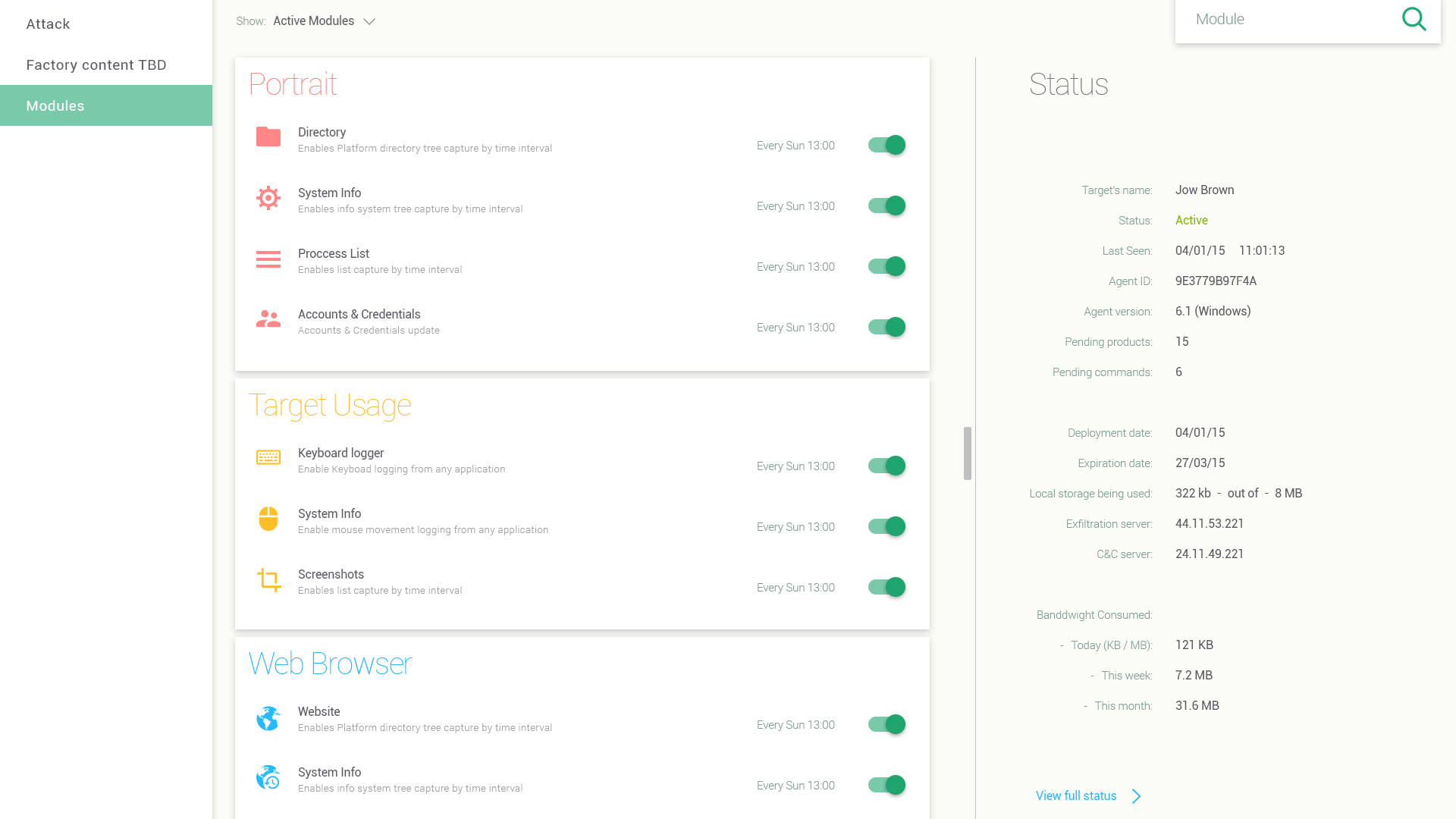The height and width of the screenshot is (819, 1456).
Task: Select the Keyboard logger keyboard icon
Action: (x=268, y=458)
